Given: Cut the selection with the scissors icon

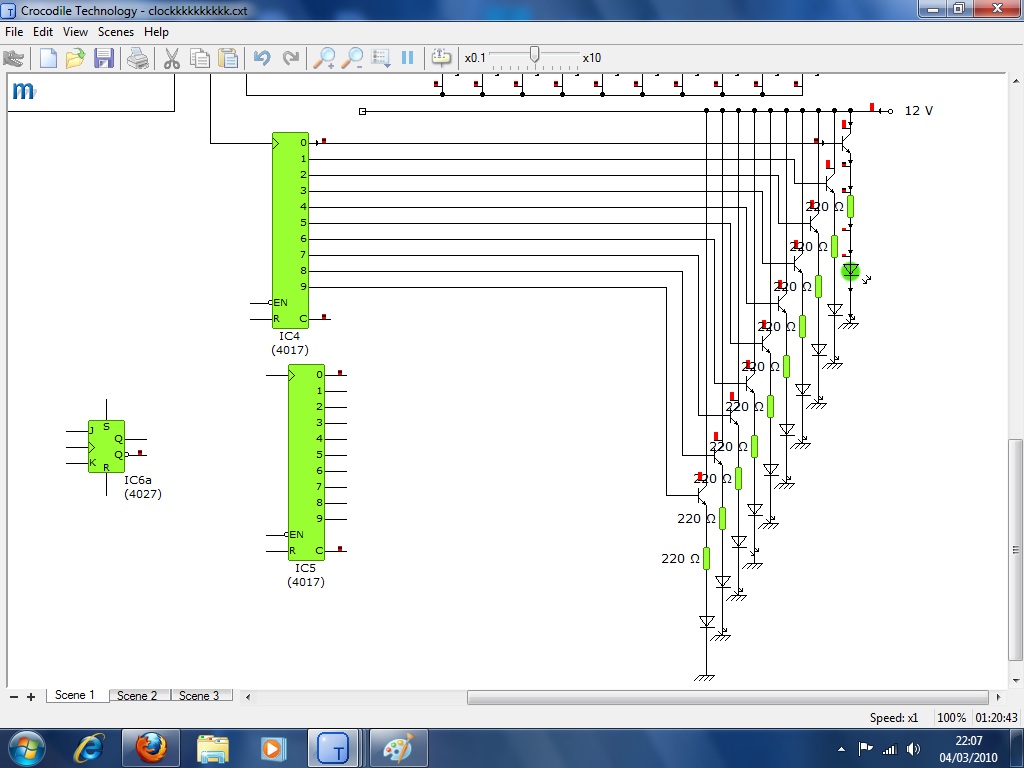Looking at the screenshot, I should (172, 58).
